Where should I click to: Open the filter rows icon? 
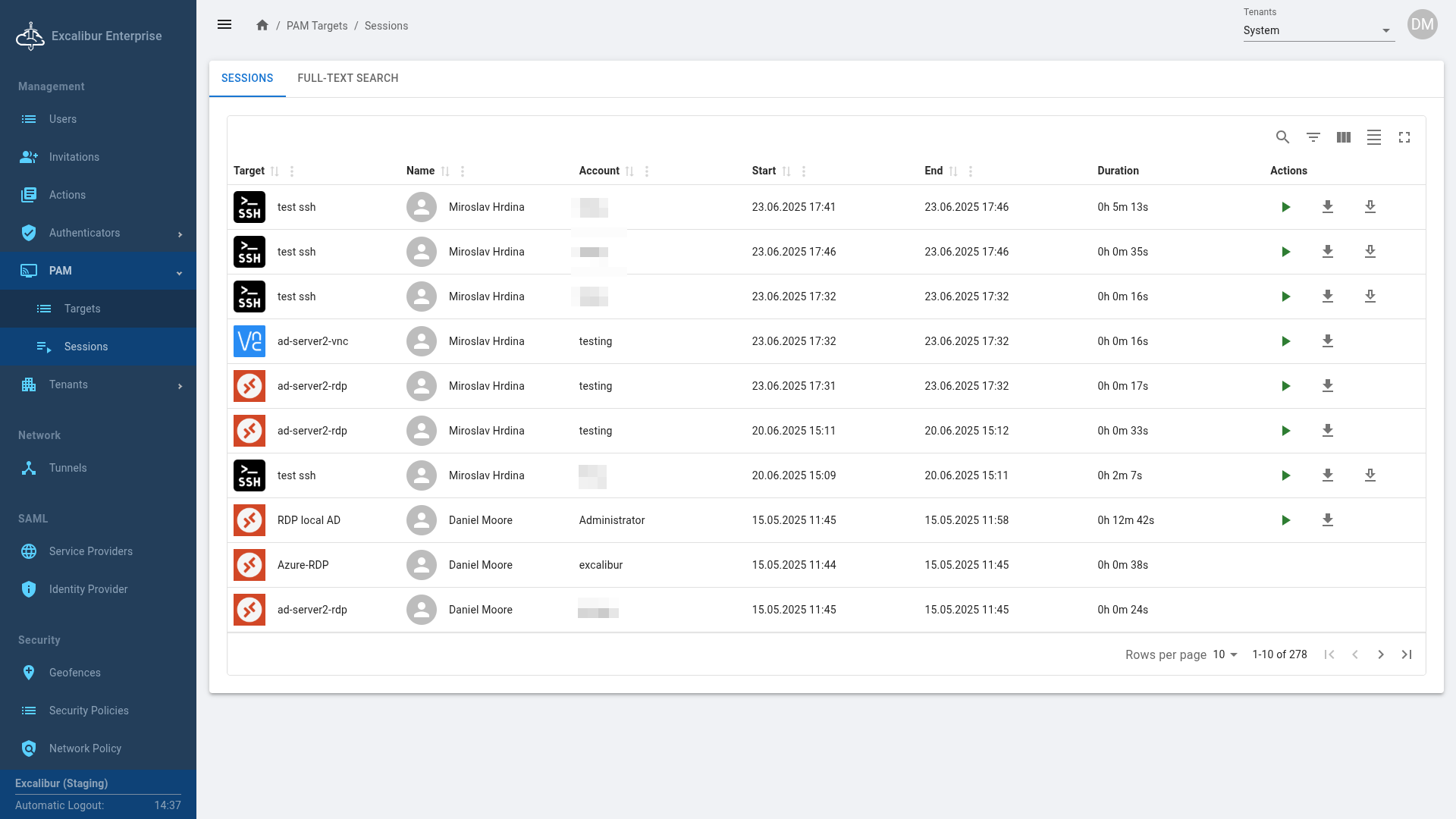(x=1313, y=137)
